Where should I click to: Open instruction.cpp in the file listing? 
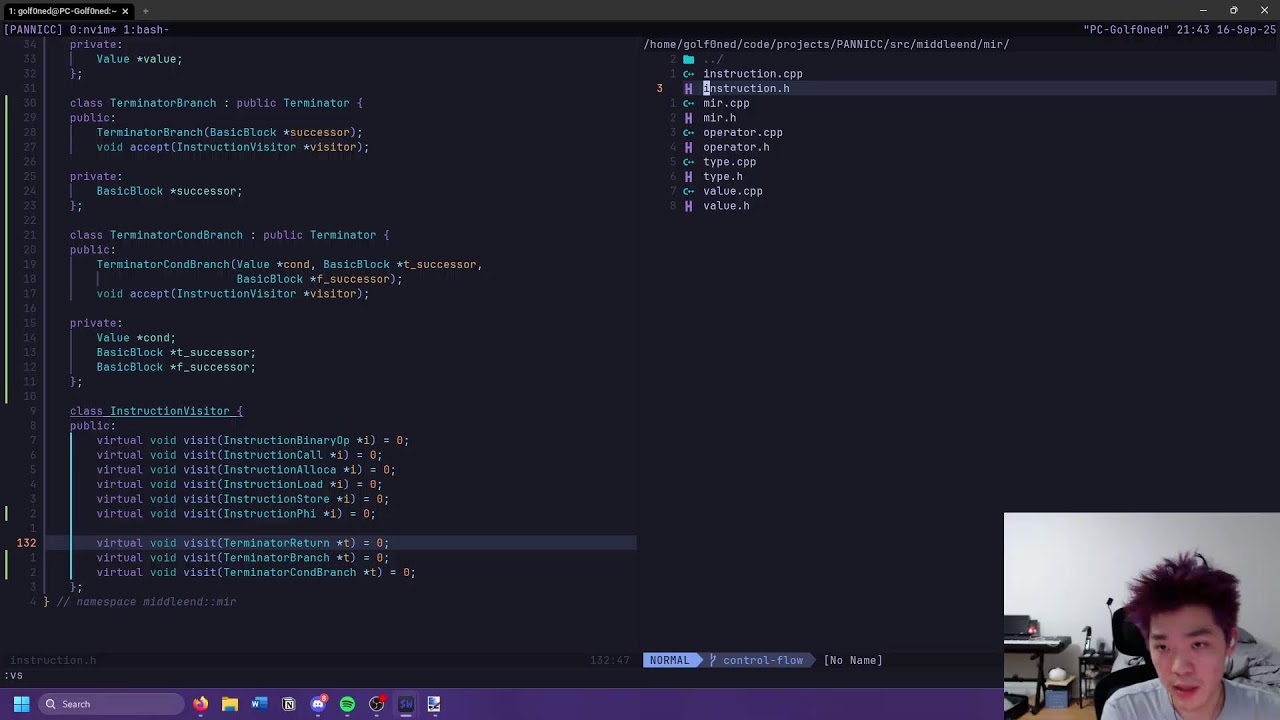point(752,74)
